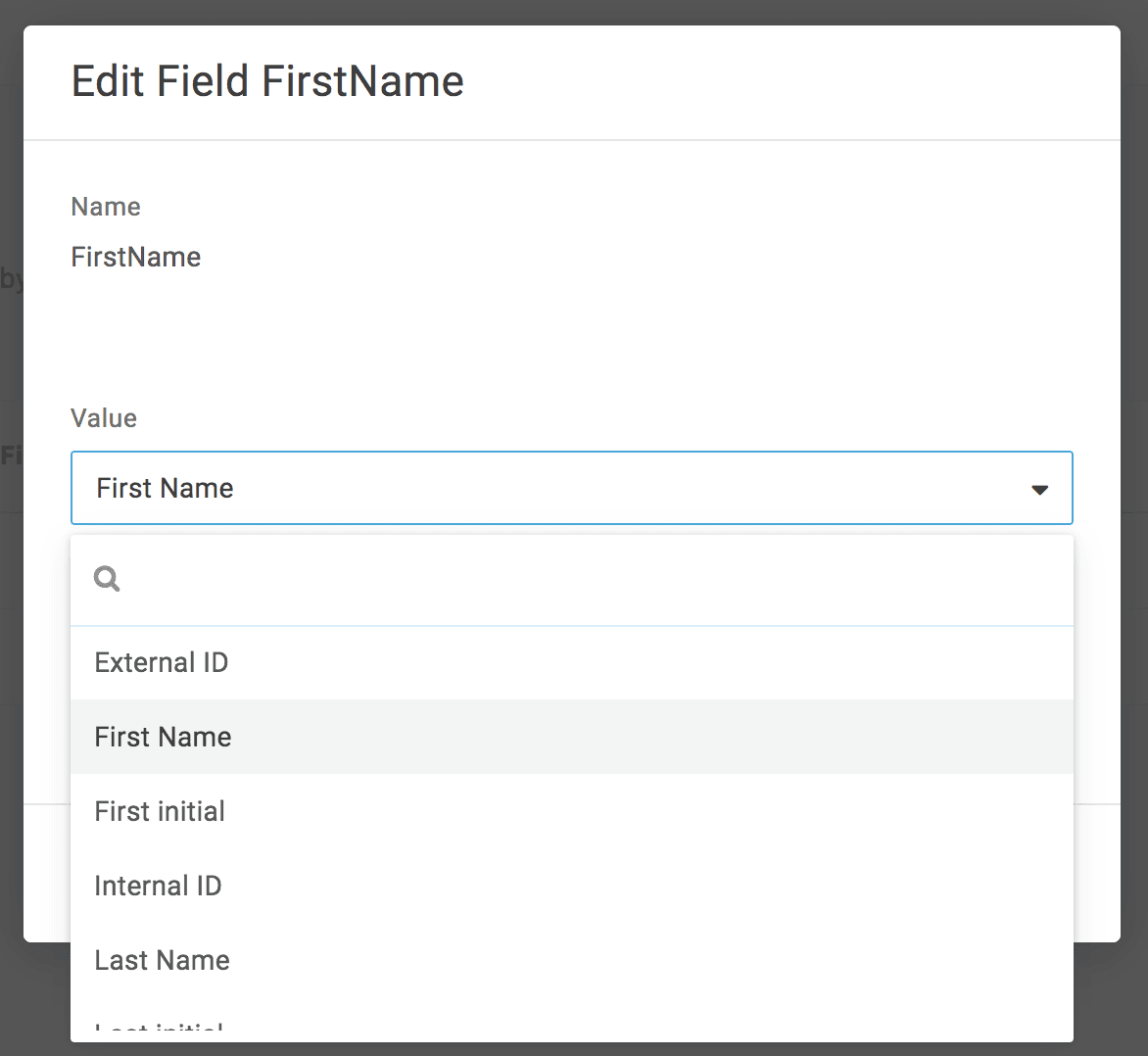
Task: Select the partially visible Last initial option
Action: 160,1030
